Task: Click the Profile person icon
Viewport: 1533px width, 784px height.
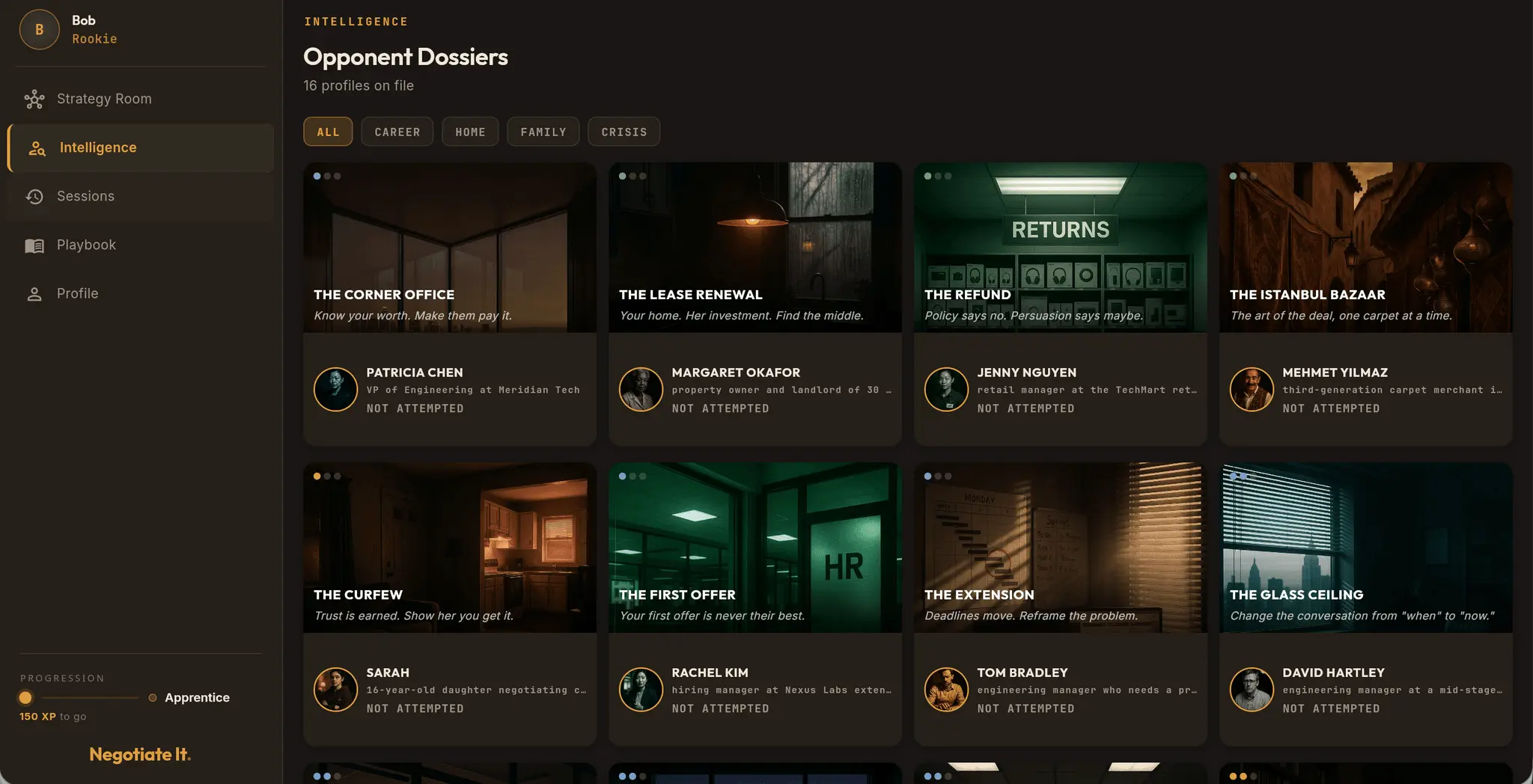Action: coord(34,294)
